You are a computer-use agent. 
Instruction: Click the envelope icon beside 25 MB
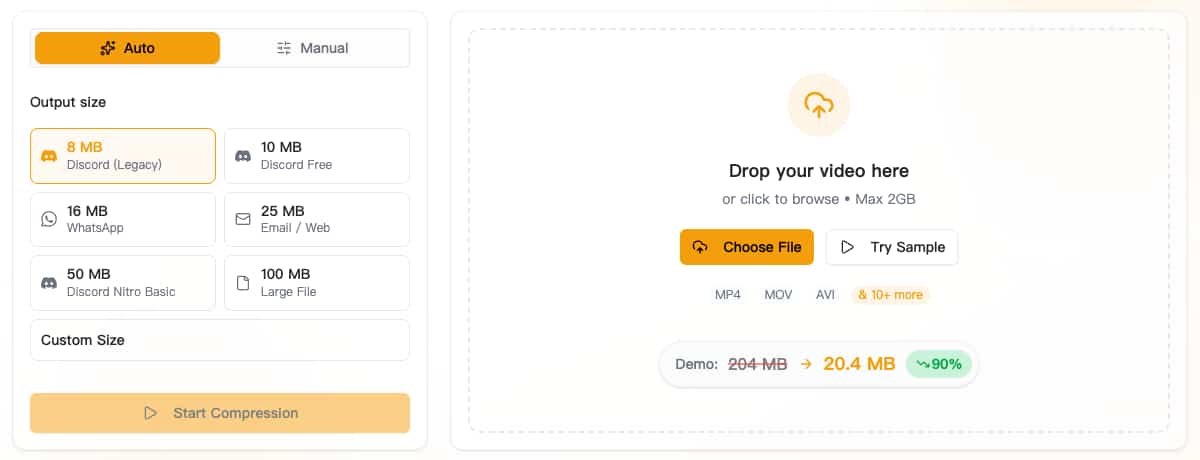coord(242,219)
